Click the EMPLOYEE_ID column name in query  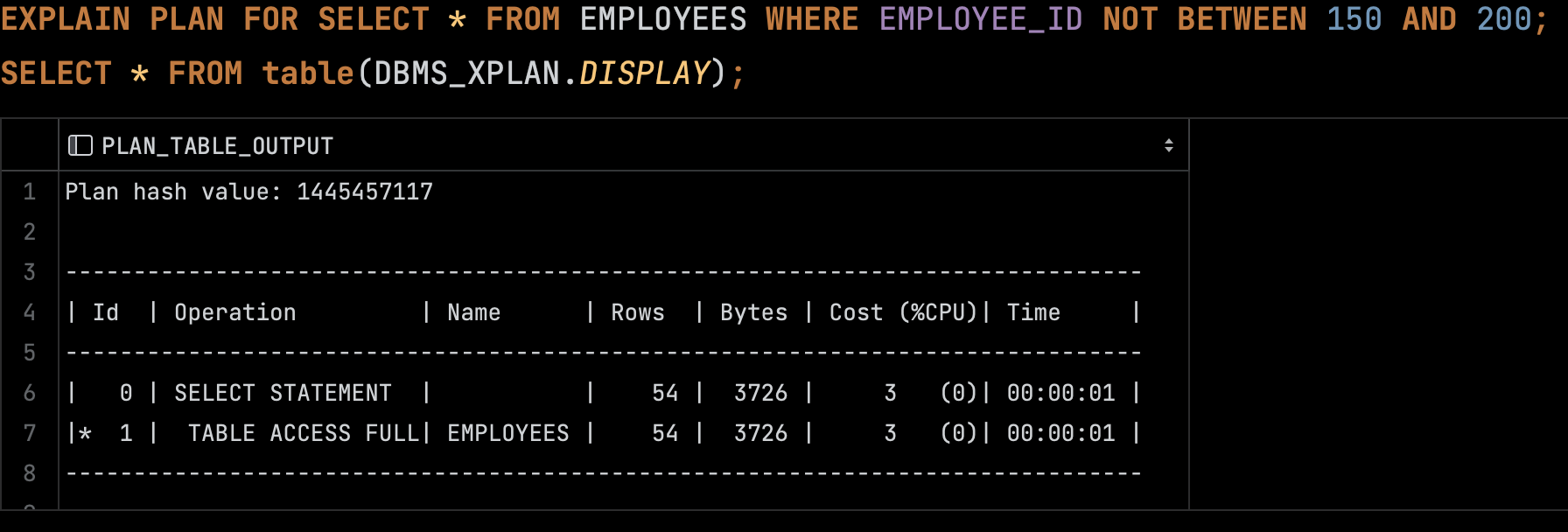coord(981,19)
